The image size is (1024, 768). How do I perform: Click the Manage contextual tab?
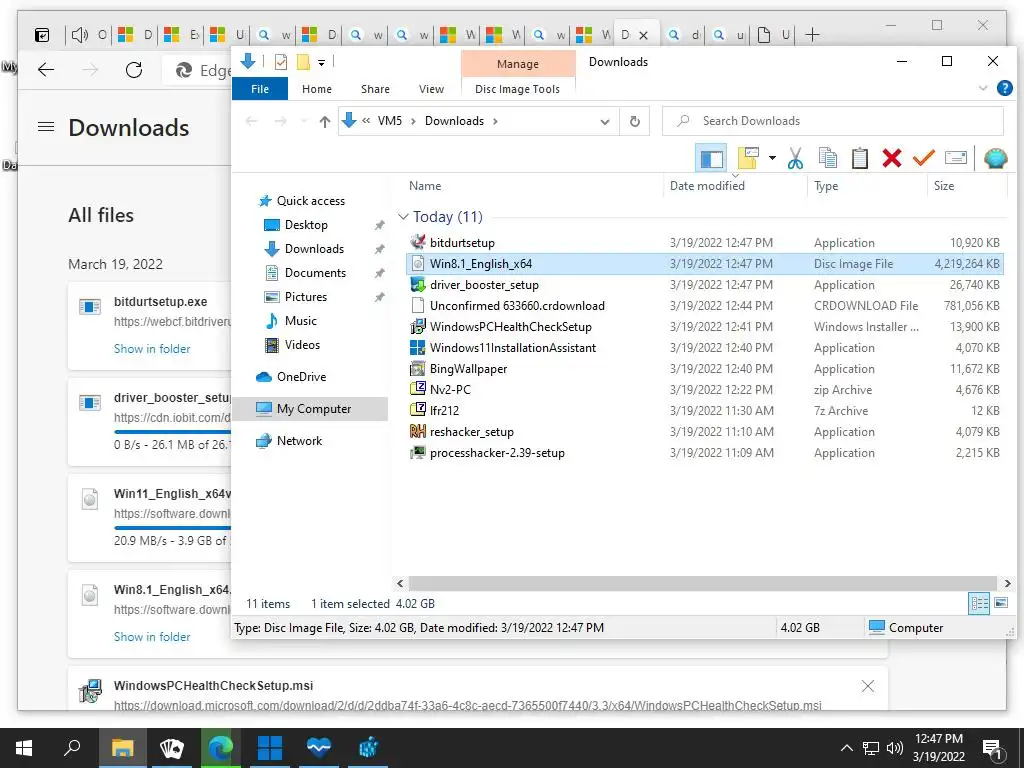518,63
